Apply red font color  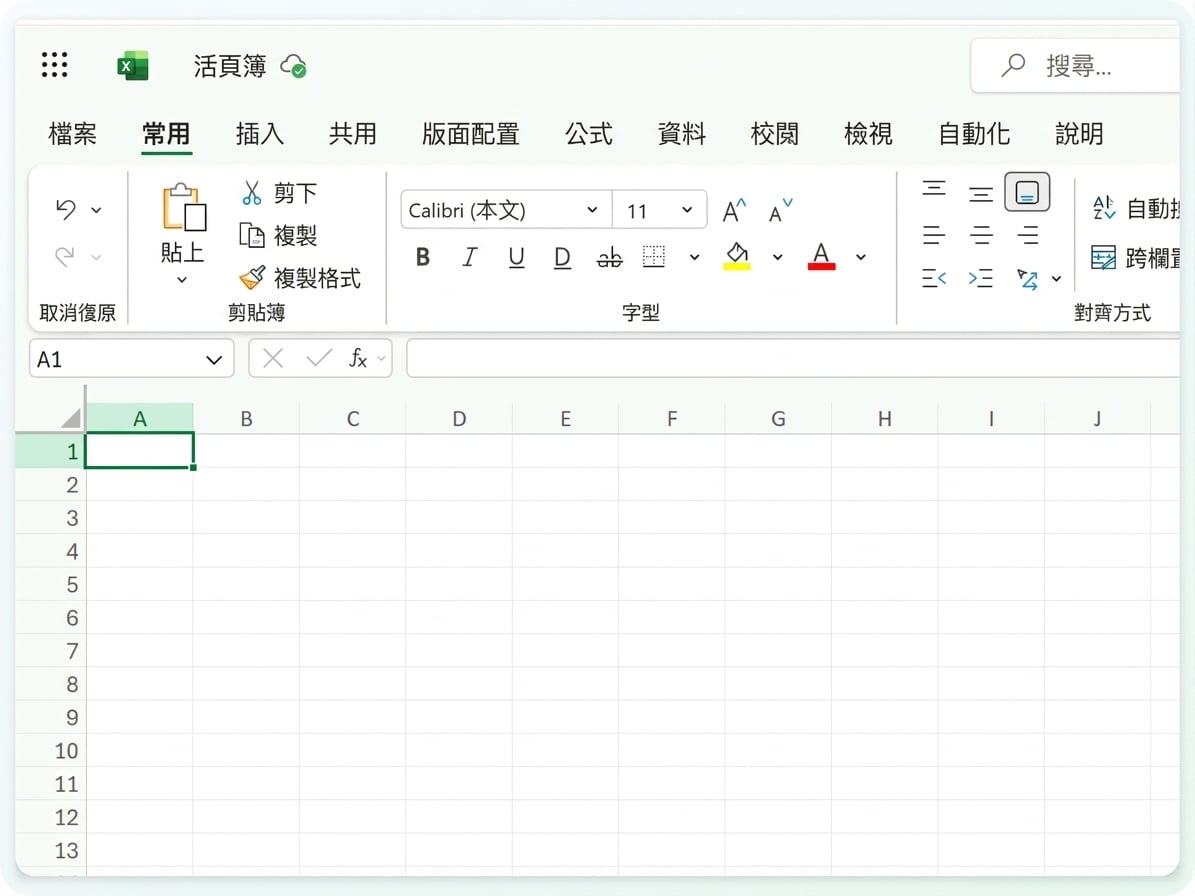pos(821,257)
